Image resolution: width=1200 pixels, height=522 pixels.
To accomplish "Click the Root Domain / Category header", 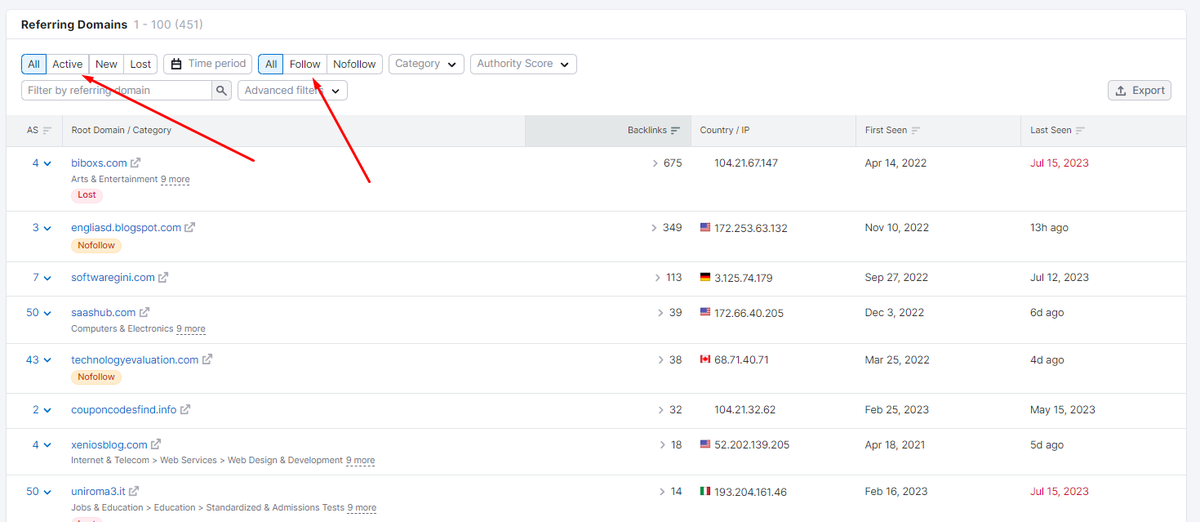I will 121,130.
